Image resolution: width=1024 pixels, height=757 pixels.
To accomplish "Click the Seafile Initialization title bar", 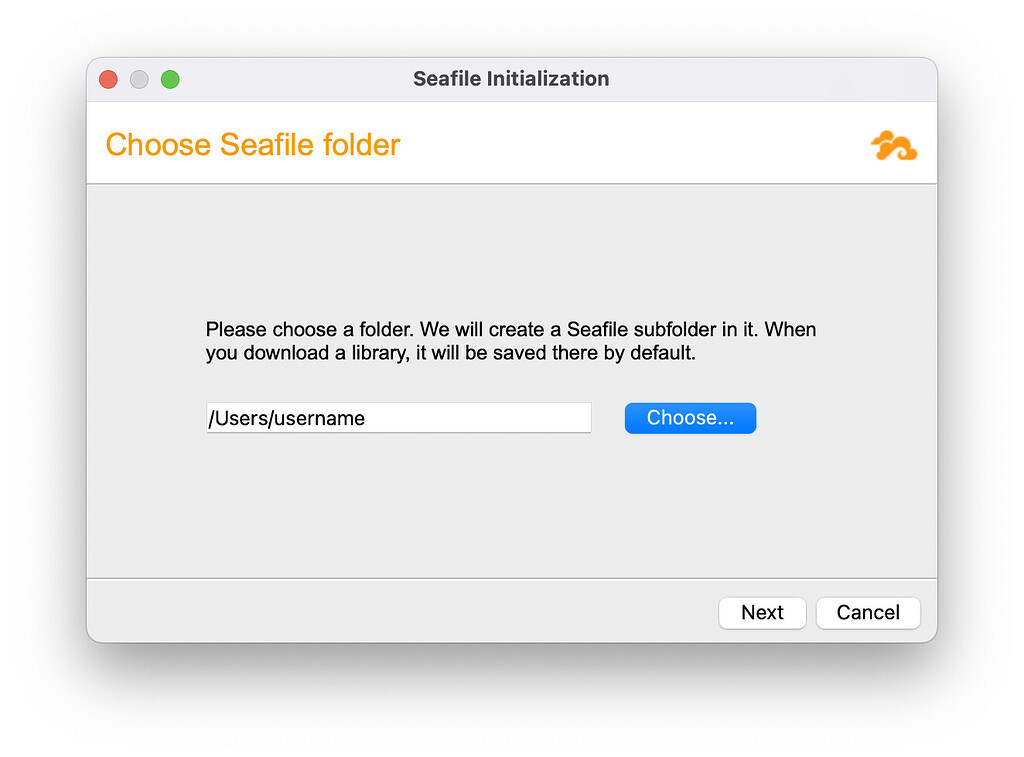I will 511,79.
